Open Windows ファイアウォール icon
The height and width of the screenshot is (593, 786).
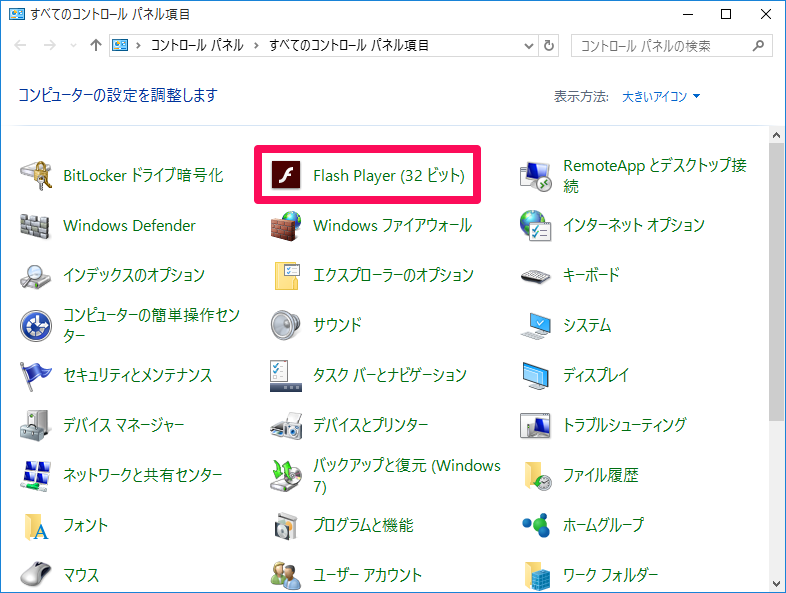286,226
